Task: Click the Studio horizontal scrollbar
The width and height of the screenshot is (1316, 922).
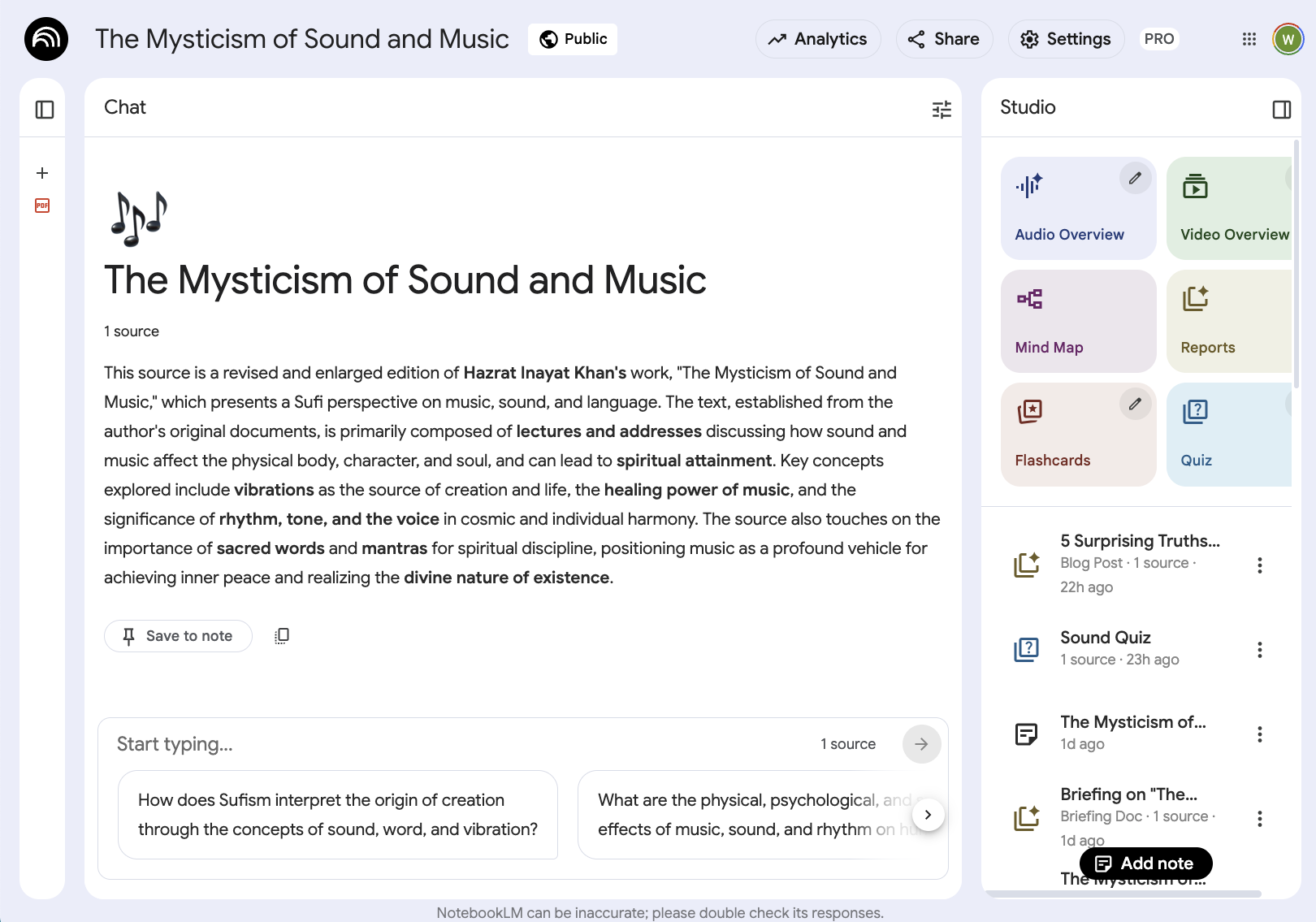Action: 1124,894
